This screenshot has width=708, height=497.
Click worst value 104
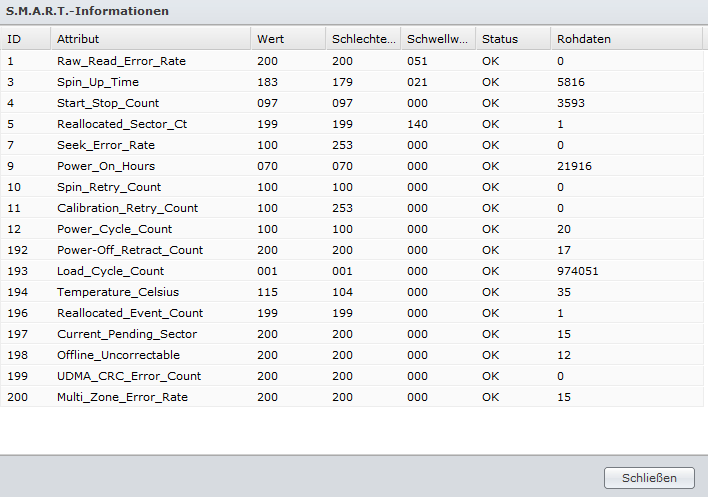[342, 292]
